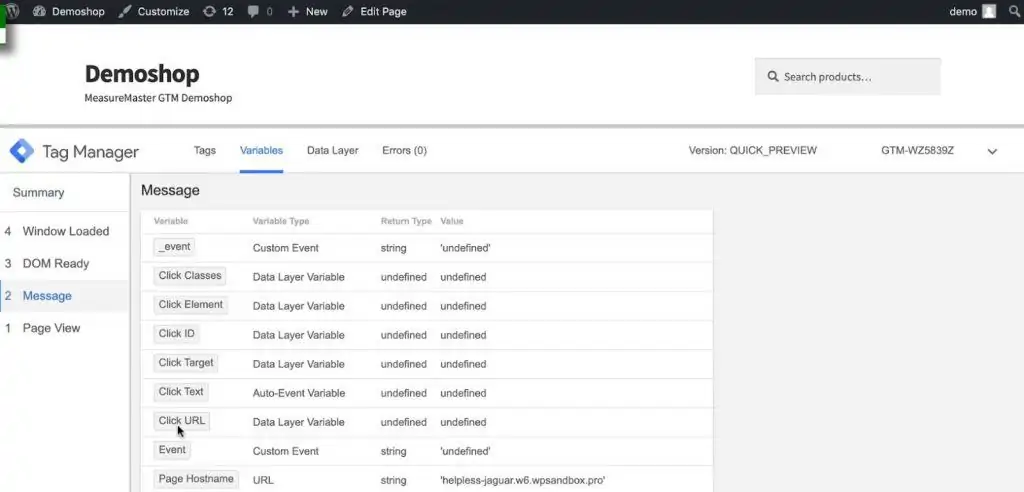This screenshot has height=492, width=1024.
Task: Click the Event variable chip
Action: pos(172,450)
